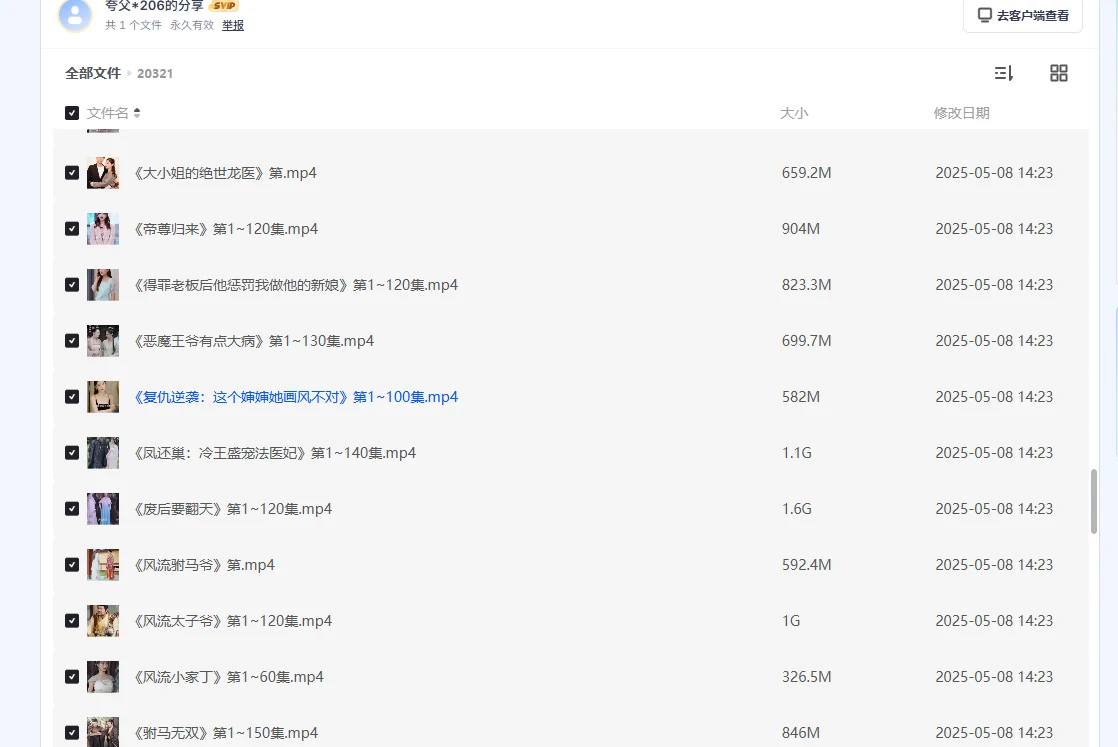This screenshot has height=747, width=1118.
Task: Click thumbnail of 《废后要翻天》 video
Action: (x=102, y=509)
